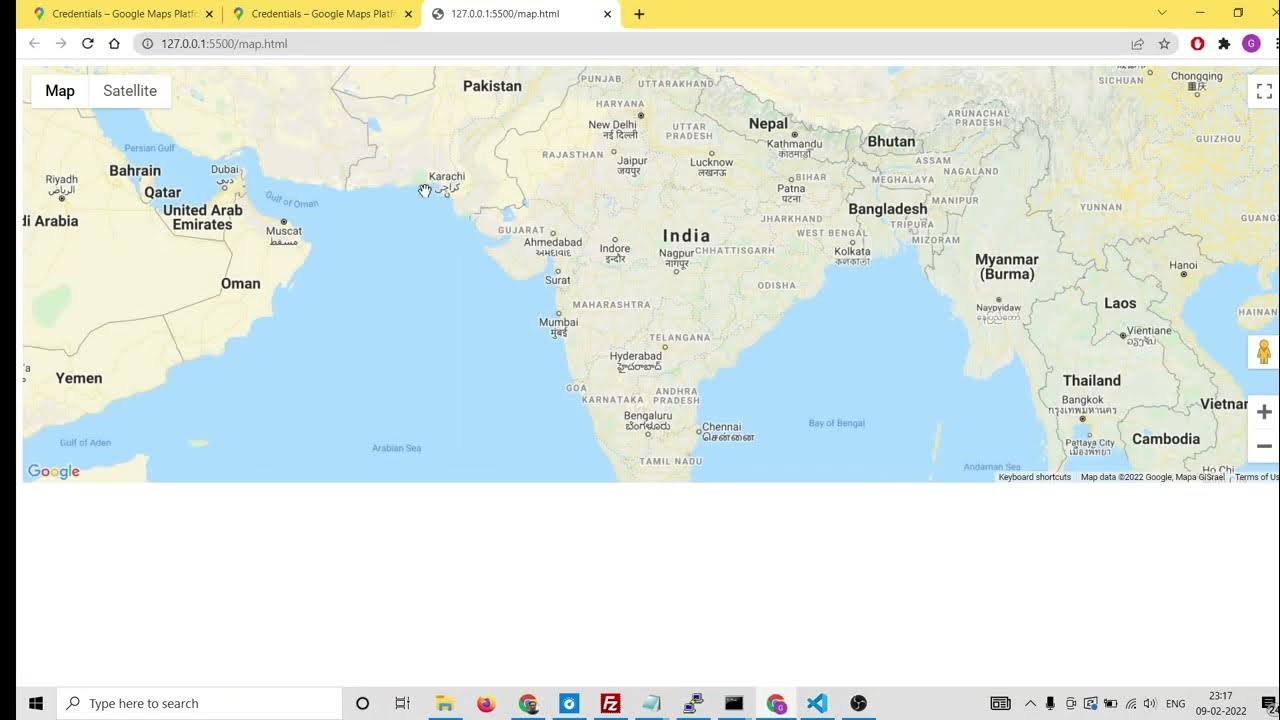Zoom in with the plus button
Screen dimensions: 1280x720
point(1264,412)
